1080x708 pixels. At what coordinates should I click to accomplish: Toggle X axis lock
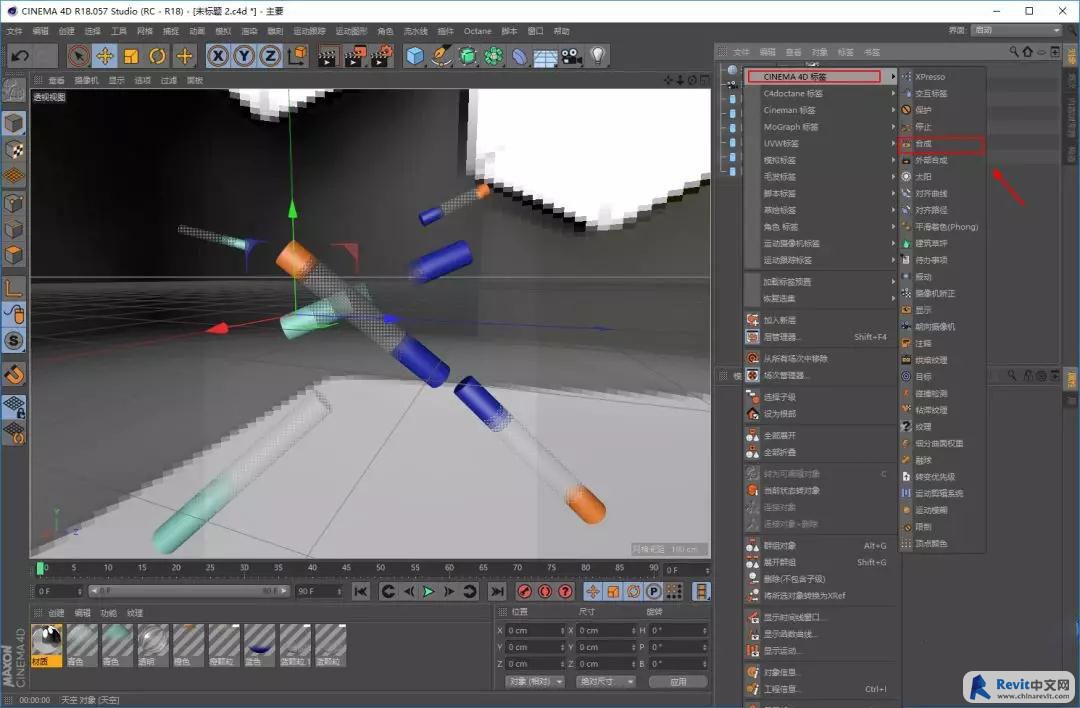tap(218, 56)
